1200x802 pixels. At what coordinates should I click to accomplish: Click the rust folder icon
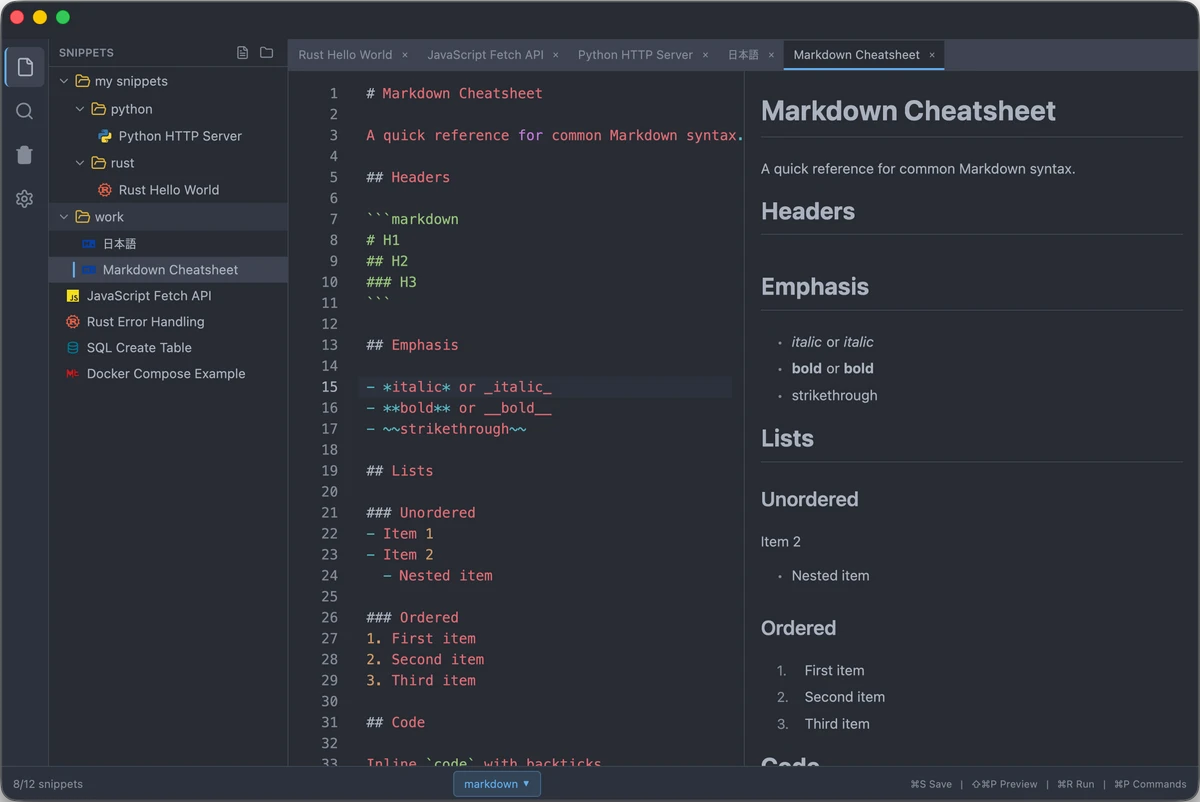click(98, 163)
